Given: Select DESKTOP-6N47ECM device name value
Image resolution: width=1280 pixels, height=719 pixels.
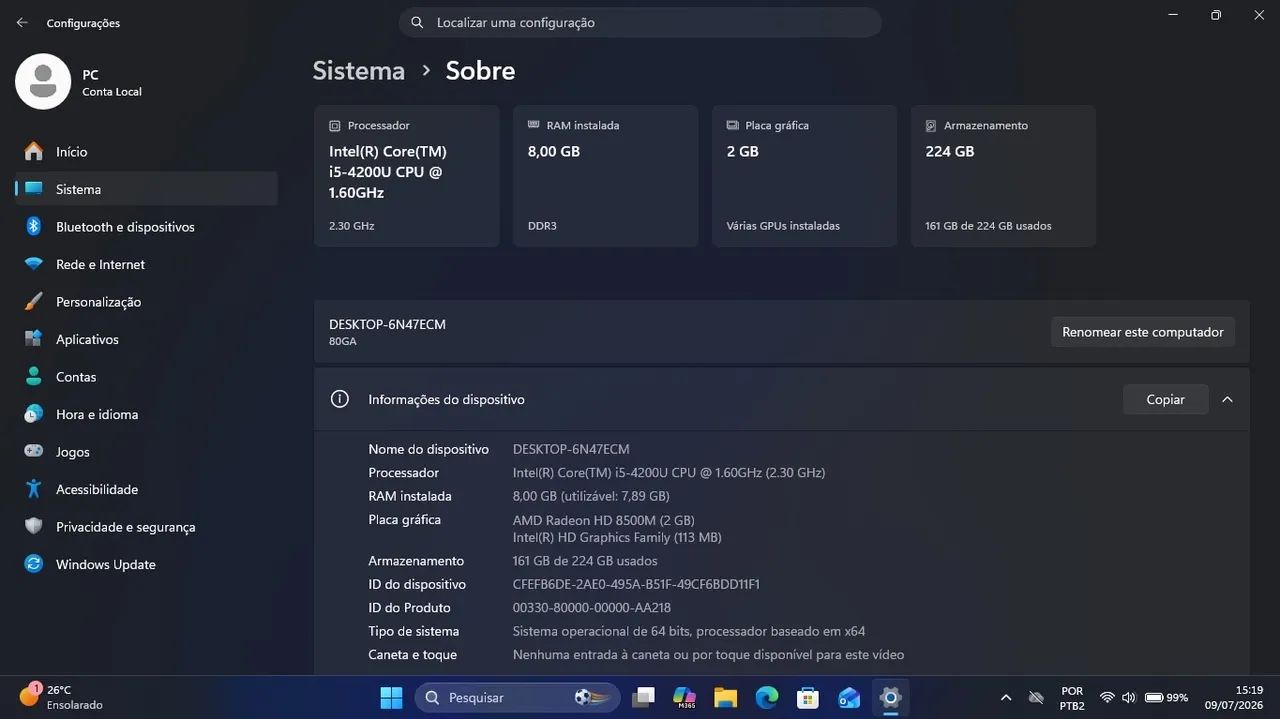Looking at the screenshot, I should (571, 449).
